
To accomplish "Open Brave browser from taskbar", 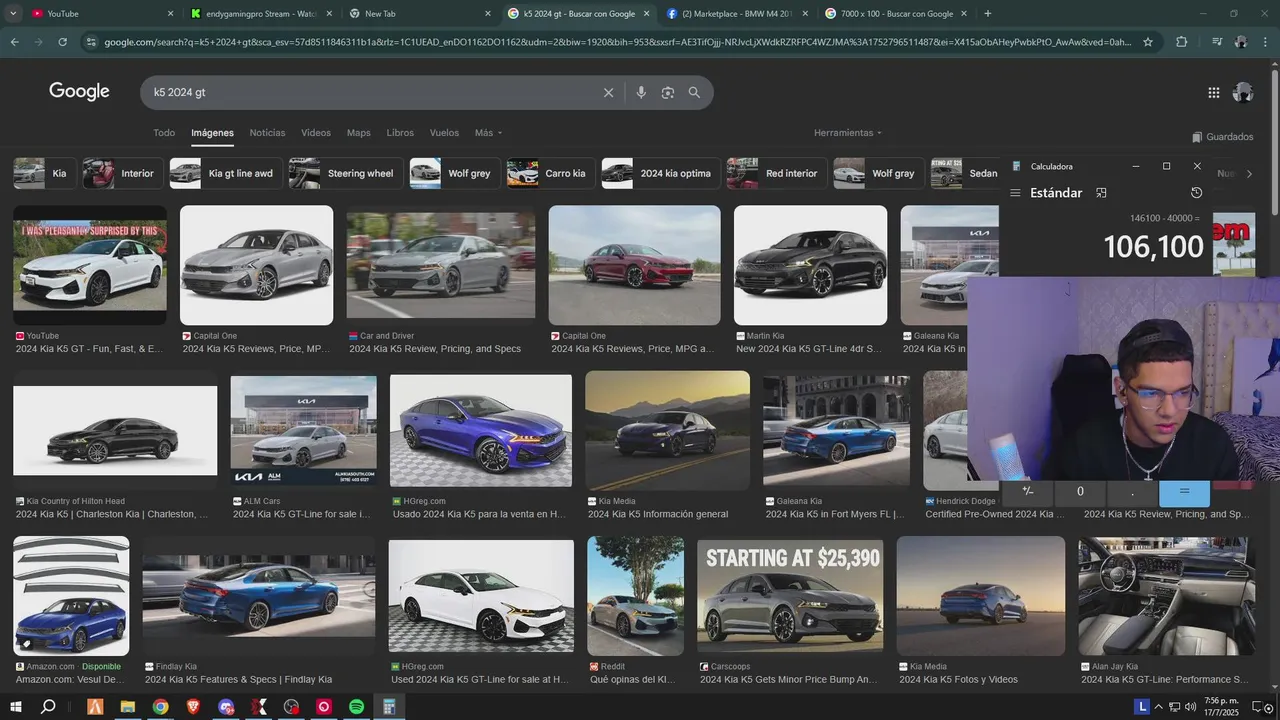I will click(x=193, y=707).
